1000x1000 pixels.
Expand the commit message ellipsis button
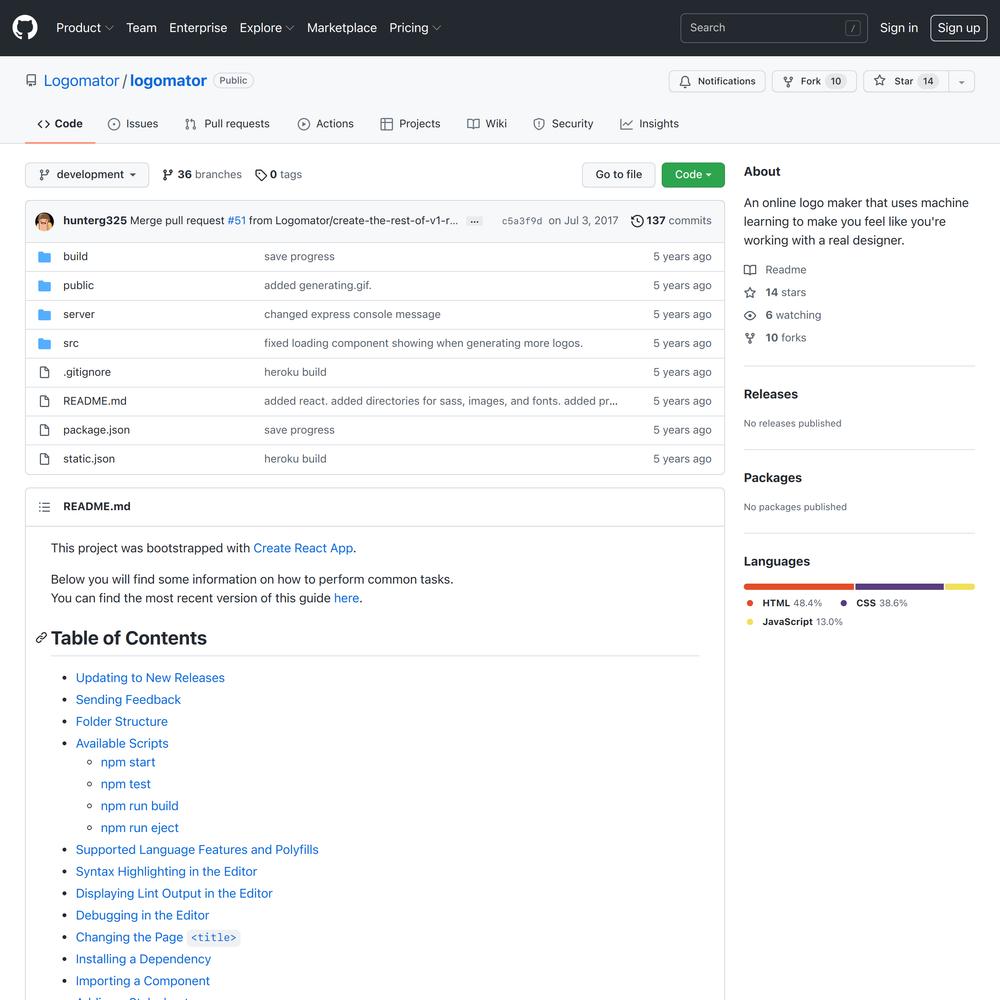click(x=474, y=221)
